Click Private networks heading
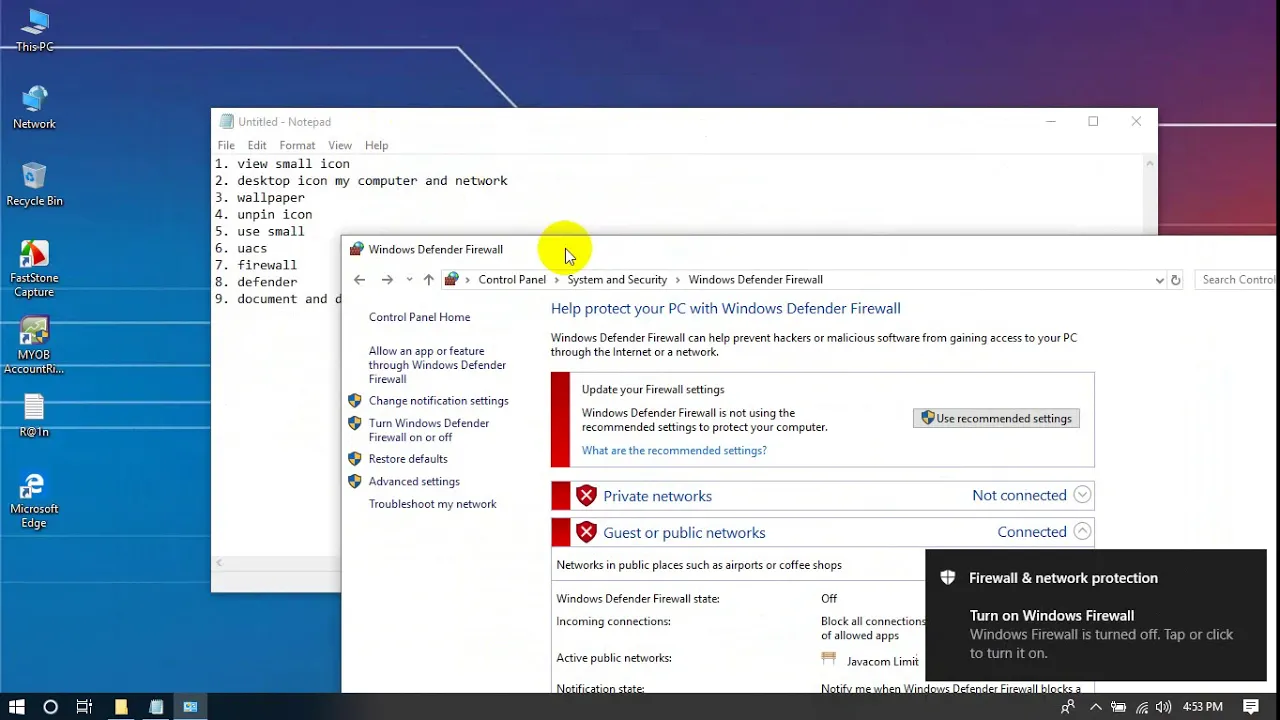Viewport: 1280px width, 720px height. (657, 496)
